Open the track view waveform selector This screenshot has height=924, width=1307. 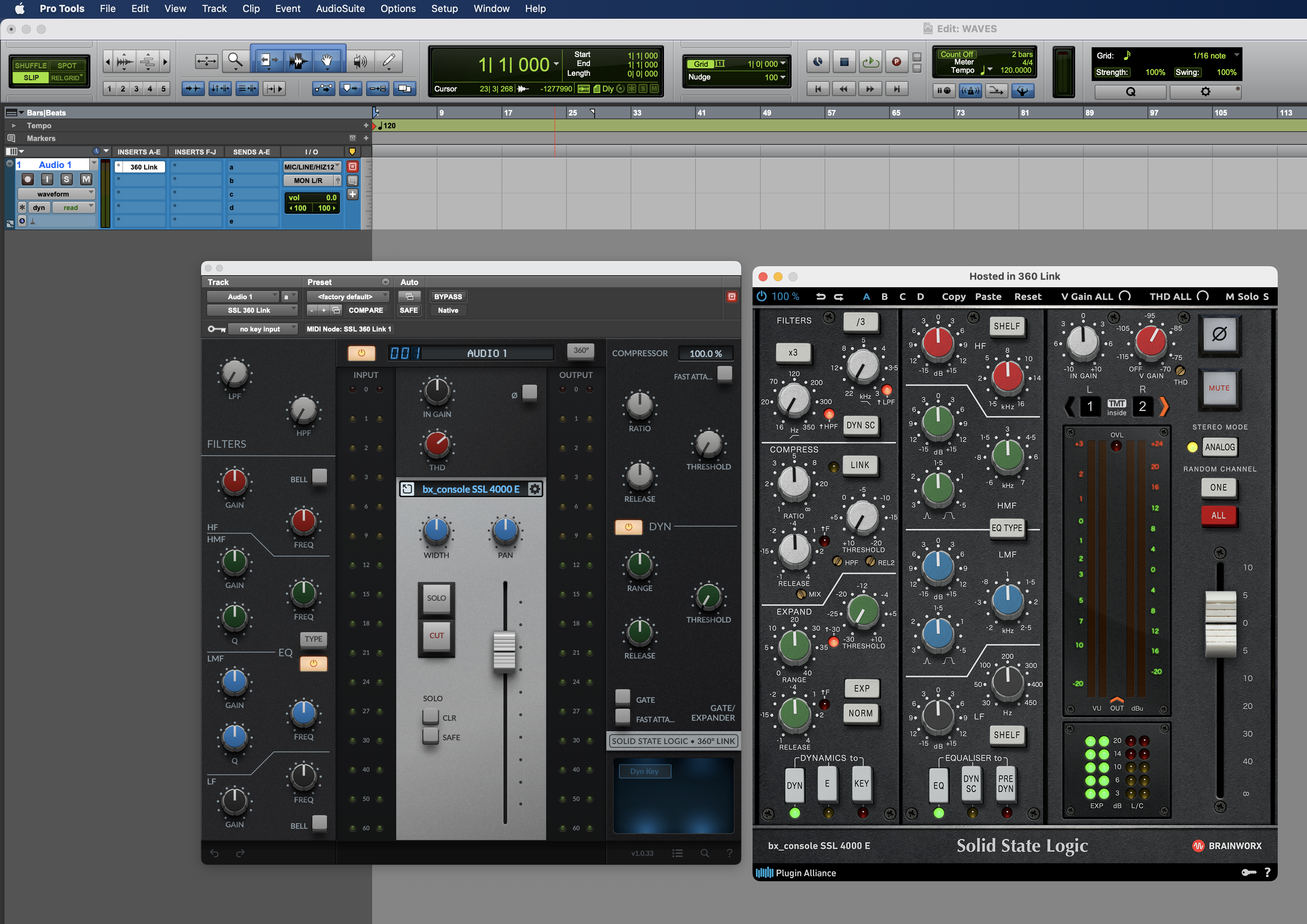tap(56, 194)
